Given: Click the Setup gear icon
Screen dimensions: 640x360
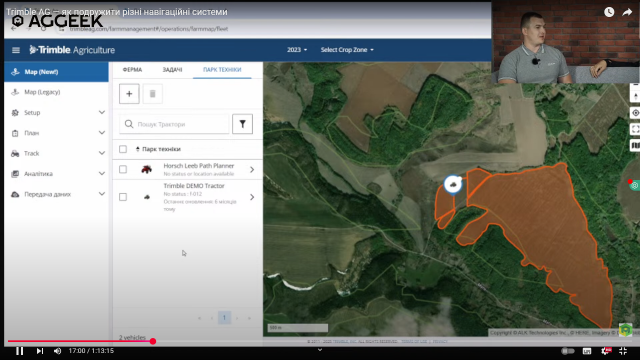Looking at the screenshot, I should 15,113.
